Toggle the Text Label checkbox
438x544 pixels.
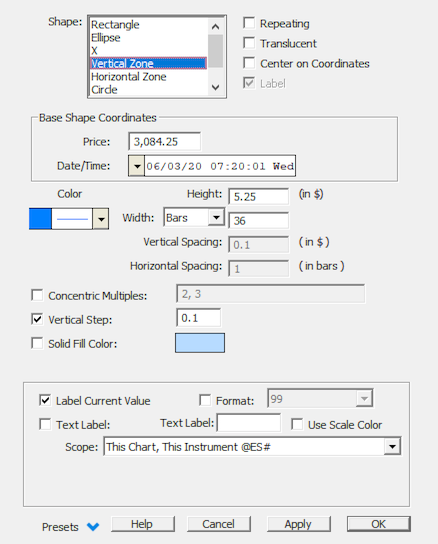click(45, 424)
